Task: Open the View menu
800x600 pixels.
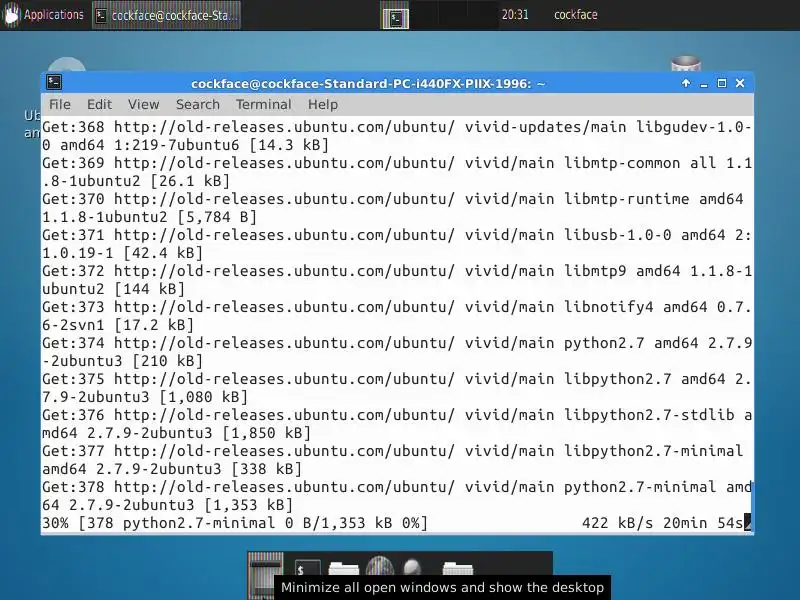Action: click(143, 105)
